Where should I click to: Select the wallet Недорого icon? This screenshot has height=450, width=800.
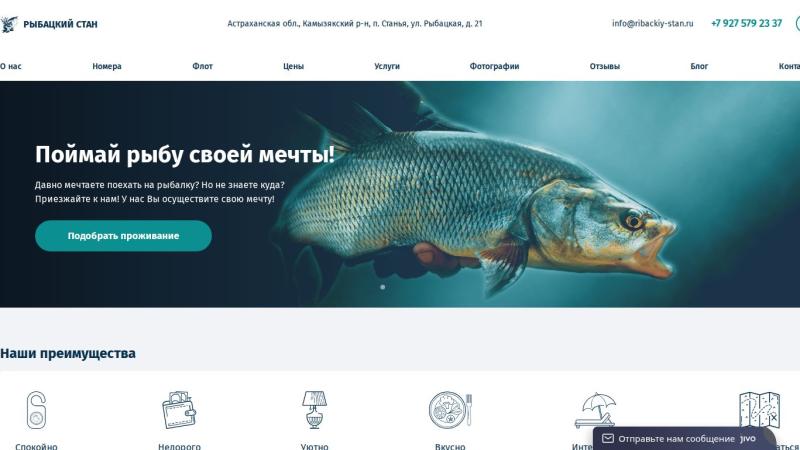(179, 410)
